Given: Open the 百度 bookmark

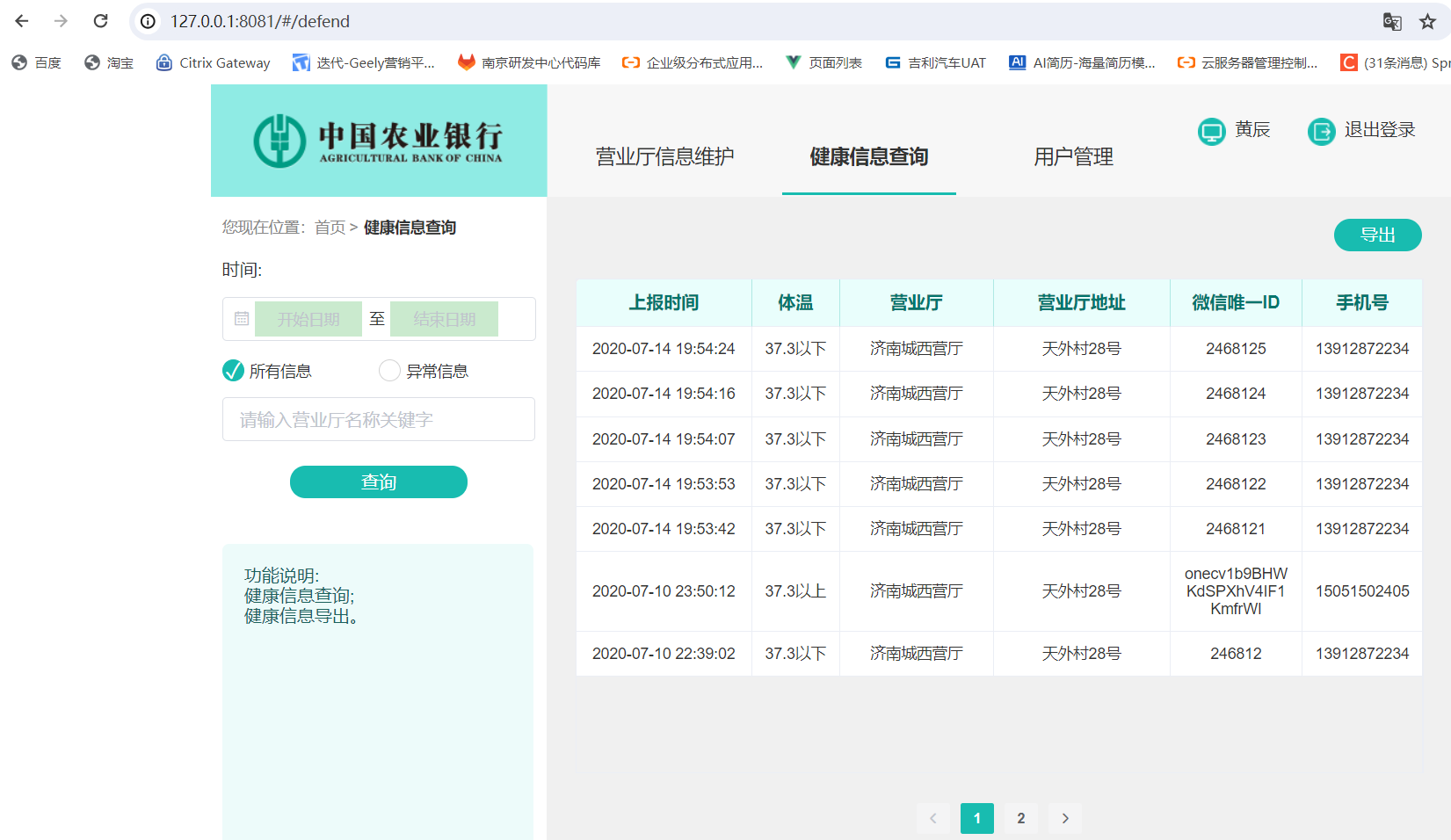Looking at the screenshot, I should [36, 62].
